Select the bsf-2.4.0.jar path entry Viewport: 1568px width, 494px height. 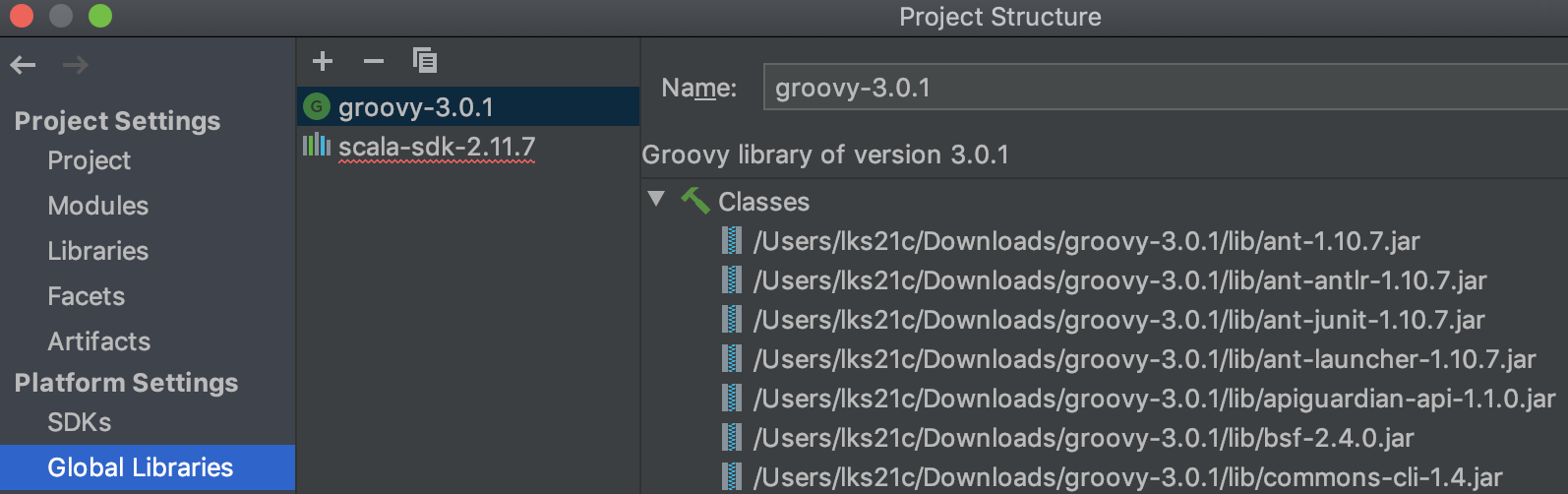(1084, 438)
